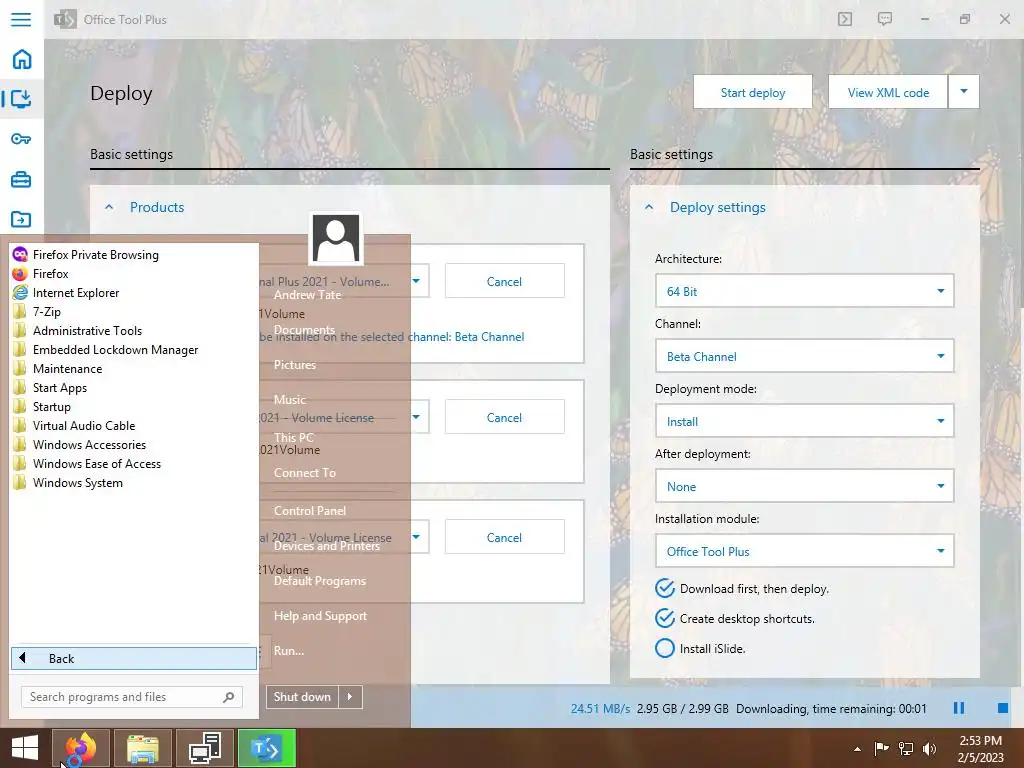Enable the Install iSlide option
The height and width of the screenshot is (768, 1024).
coord(665,648)
